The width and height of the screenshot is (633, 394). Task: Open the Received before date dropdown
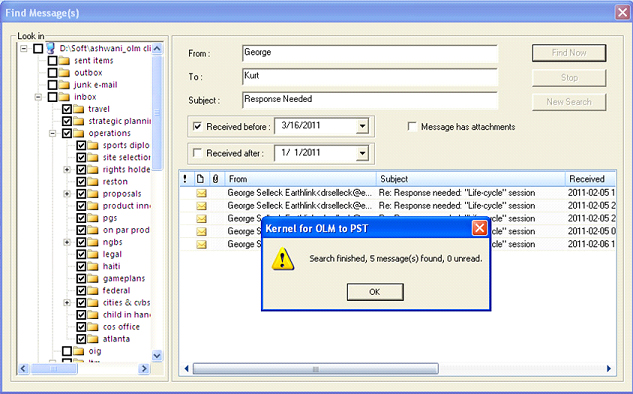click(x=362, y=126)
